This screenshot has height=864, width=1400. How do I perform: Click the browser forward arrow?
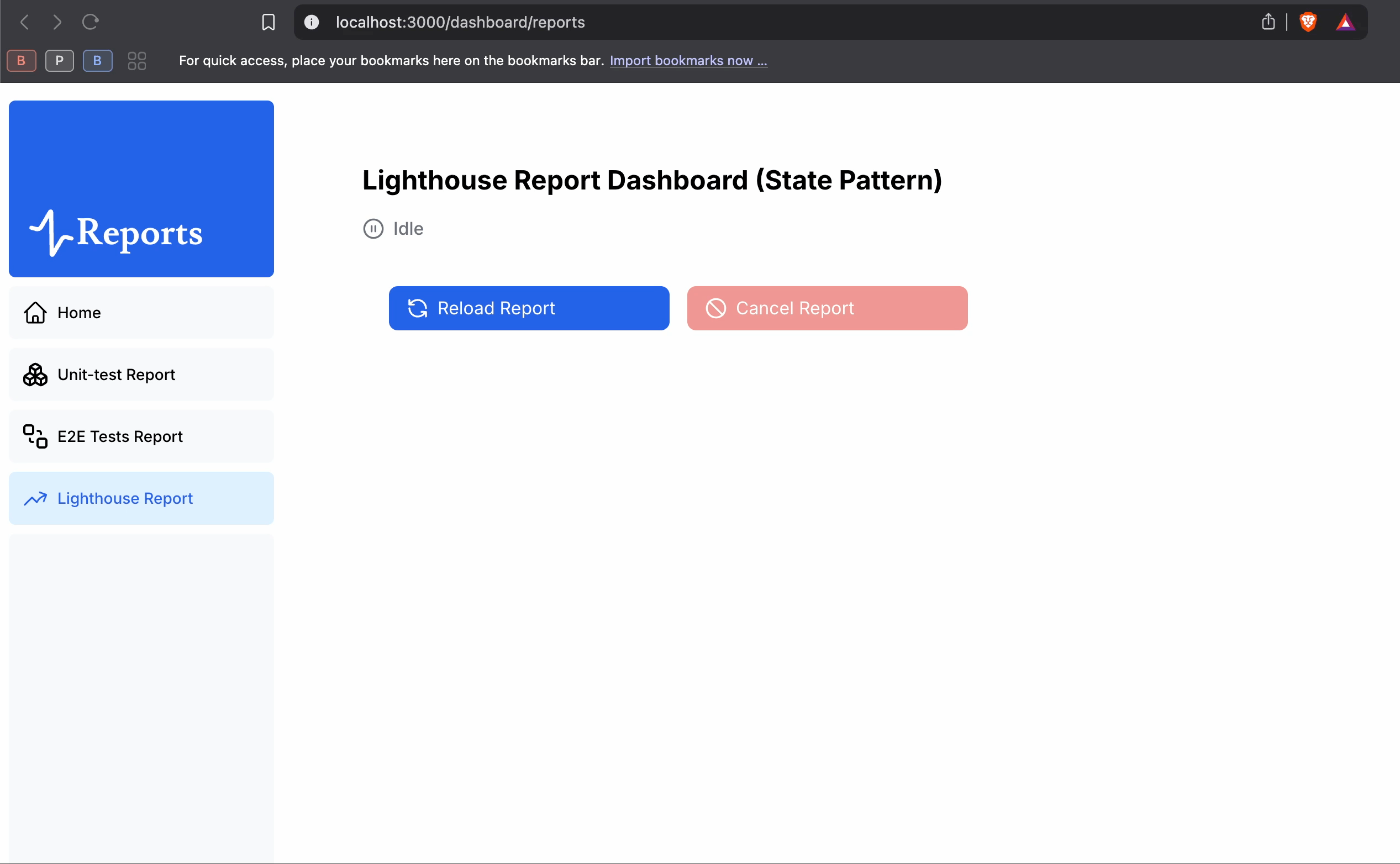pos(57,22)
